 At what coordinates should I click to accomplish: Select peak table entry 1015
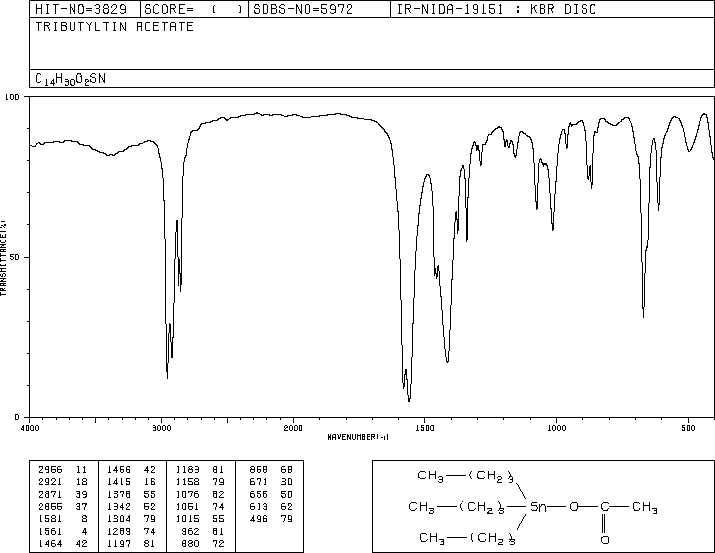point(187,519)
